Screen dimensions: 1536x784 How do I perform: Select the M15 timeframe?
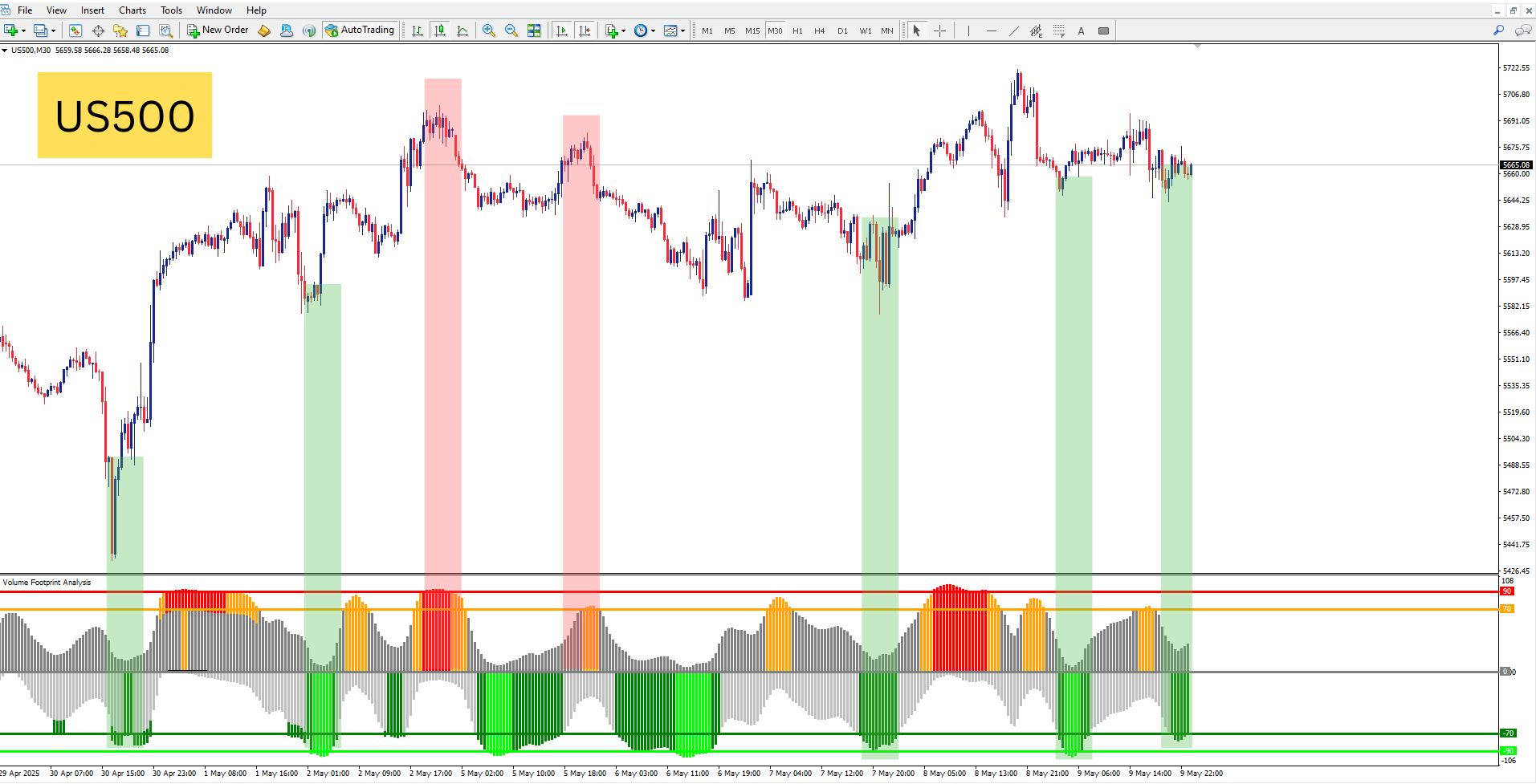(752, 30)
